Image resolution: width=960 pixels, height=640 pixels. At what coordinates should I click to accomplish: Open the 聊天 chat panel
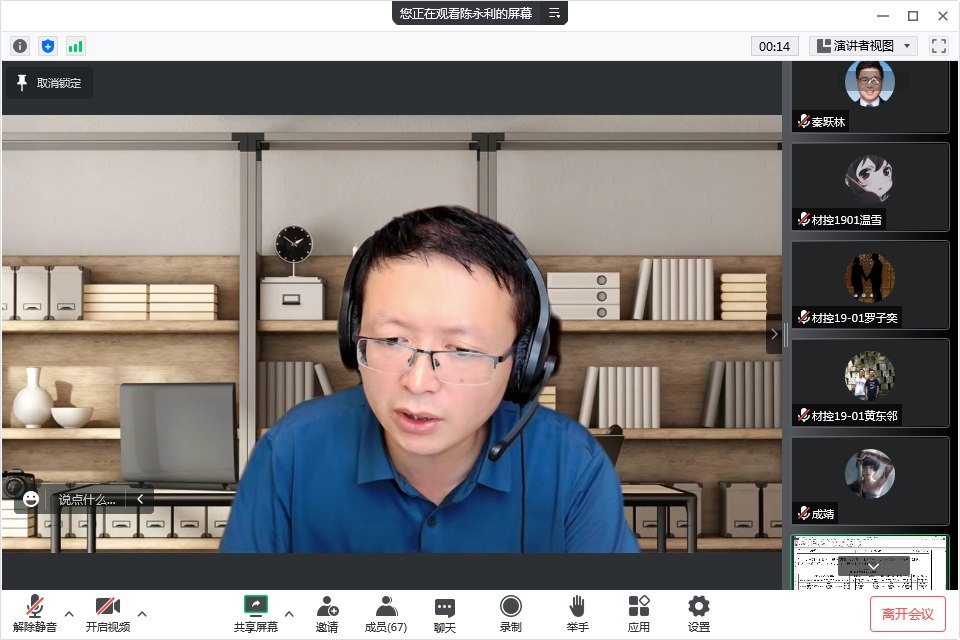coord(445,613)
